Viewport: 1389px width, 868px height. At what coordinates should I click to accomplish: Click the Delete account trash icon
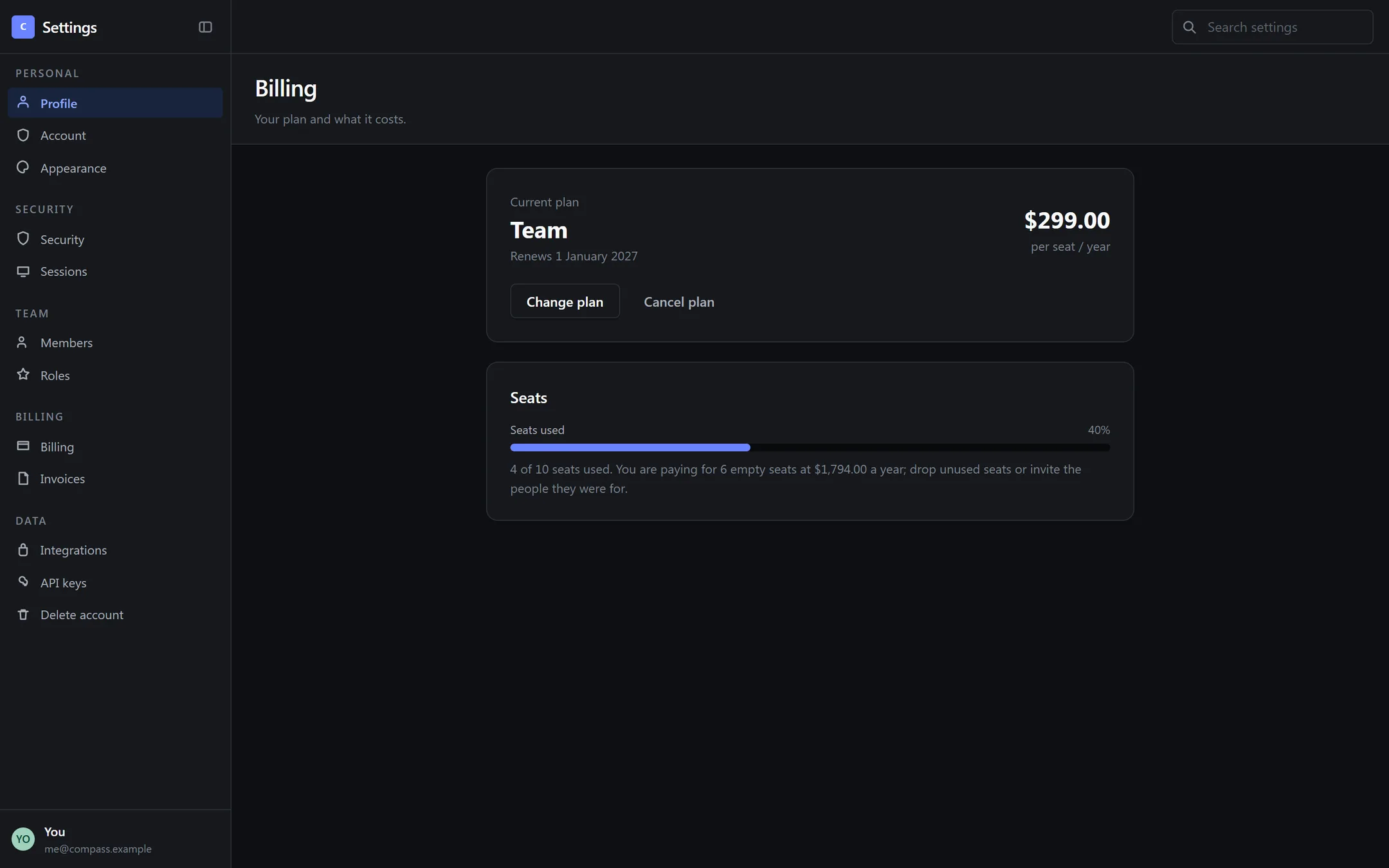[23, 615]
